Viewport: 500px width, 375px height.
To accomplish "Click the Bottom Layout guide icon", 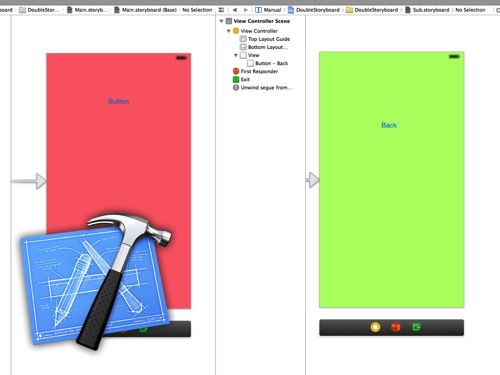I will (243, 47).
